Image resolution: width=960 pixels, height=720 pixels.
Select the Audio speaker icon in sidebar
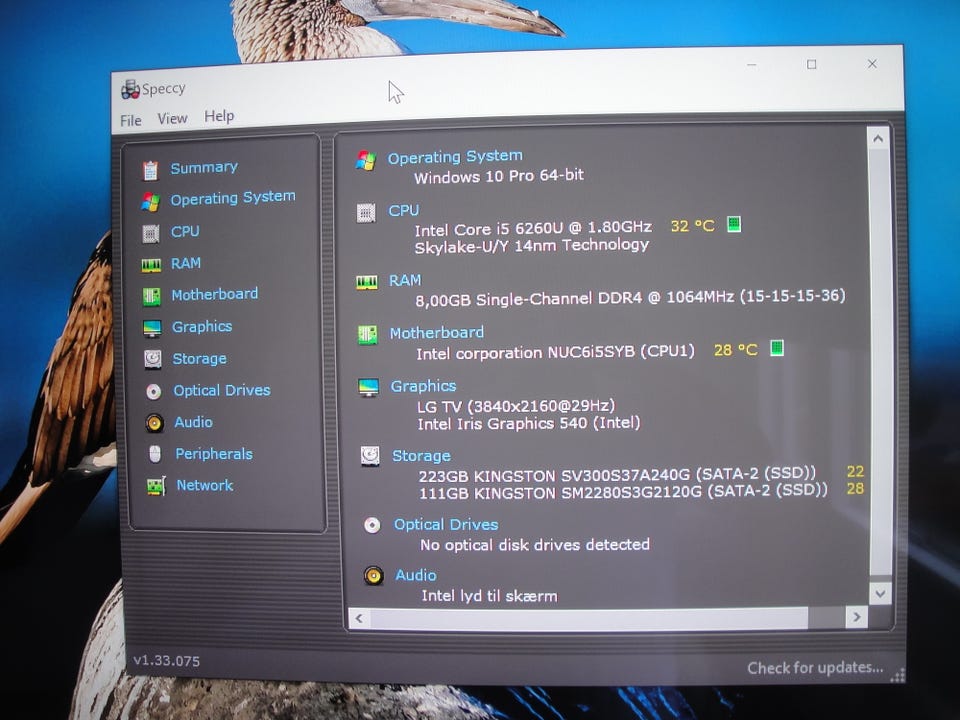click(x=154, y=423)
